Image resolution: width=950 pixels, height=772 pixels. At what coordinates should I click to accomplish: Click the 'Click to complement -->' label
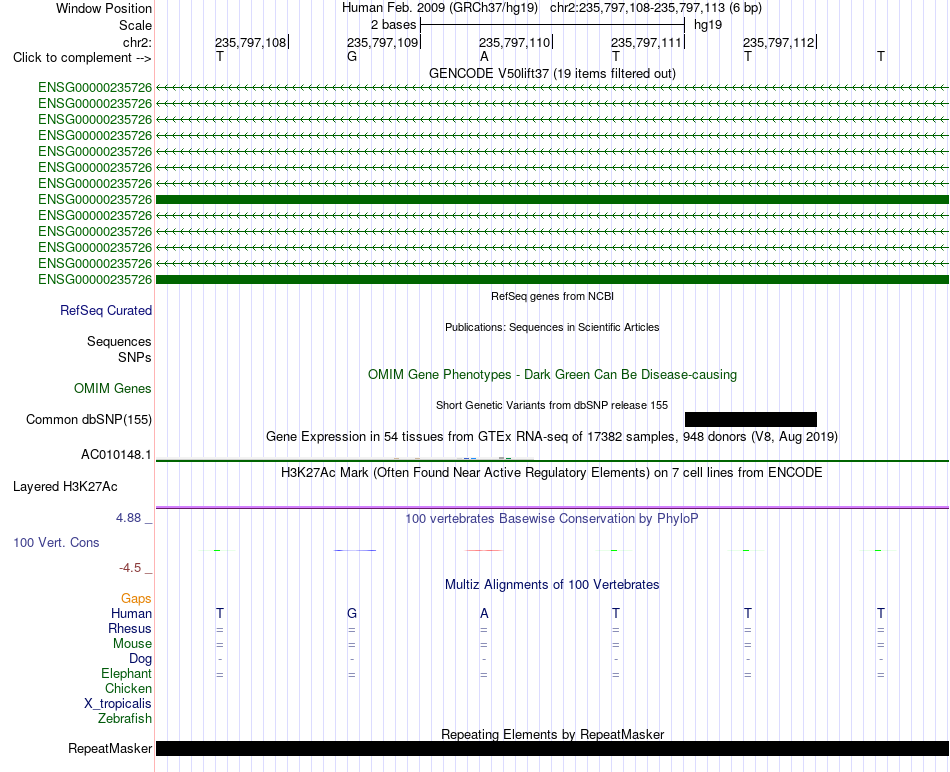[x=82, y=58]
